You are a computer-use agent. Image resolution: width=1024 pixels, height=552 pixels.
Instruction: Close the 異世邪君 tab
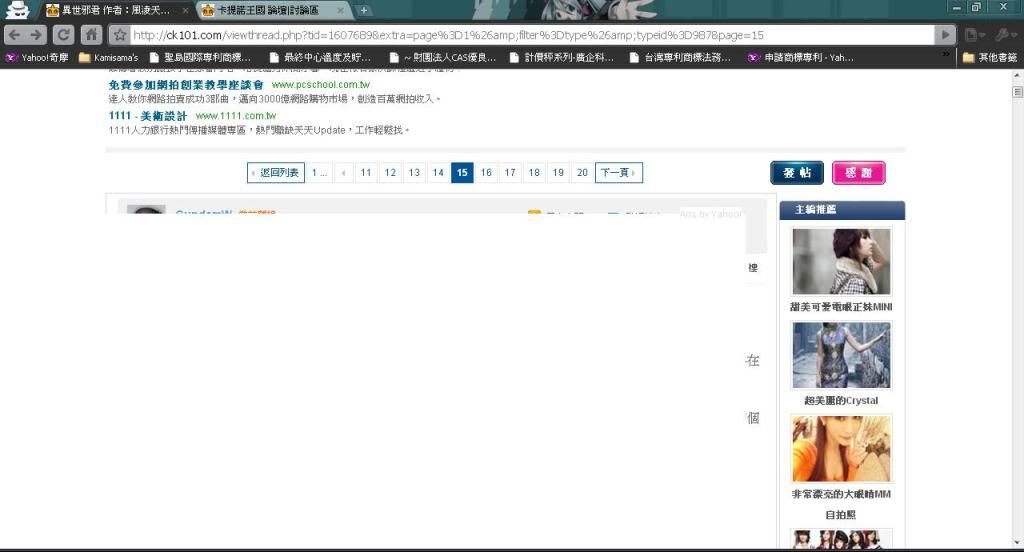tap(185, 10)
